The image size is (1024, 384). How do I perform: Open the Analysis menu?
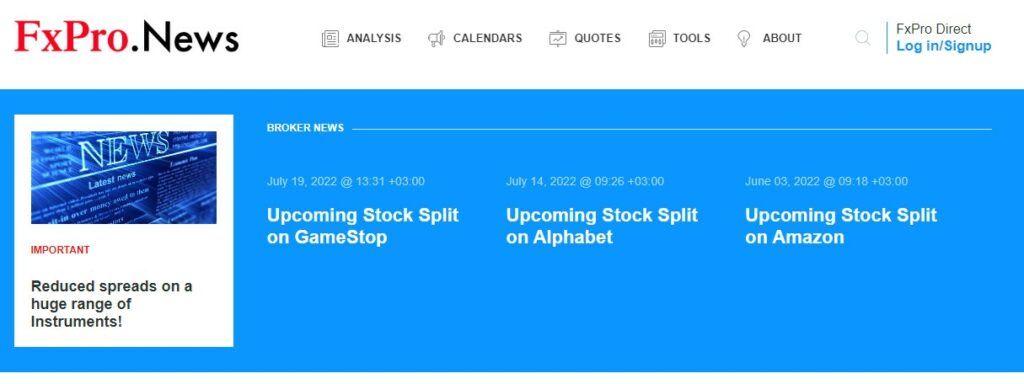pyautogui.click(x=374, y=39)
